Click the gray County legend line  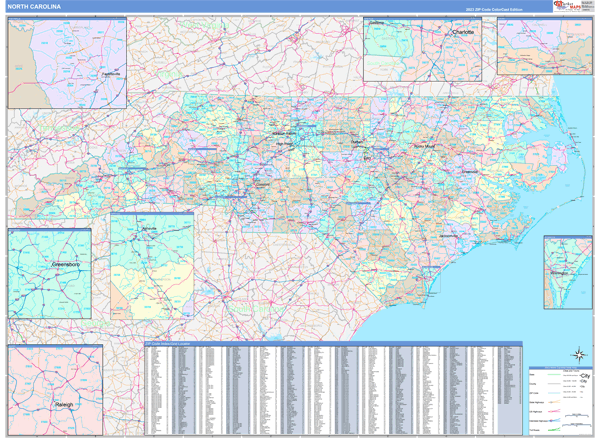click(554, 384)
